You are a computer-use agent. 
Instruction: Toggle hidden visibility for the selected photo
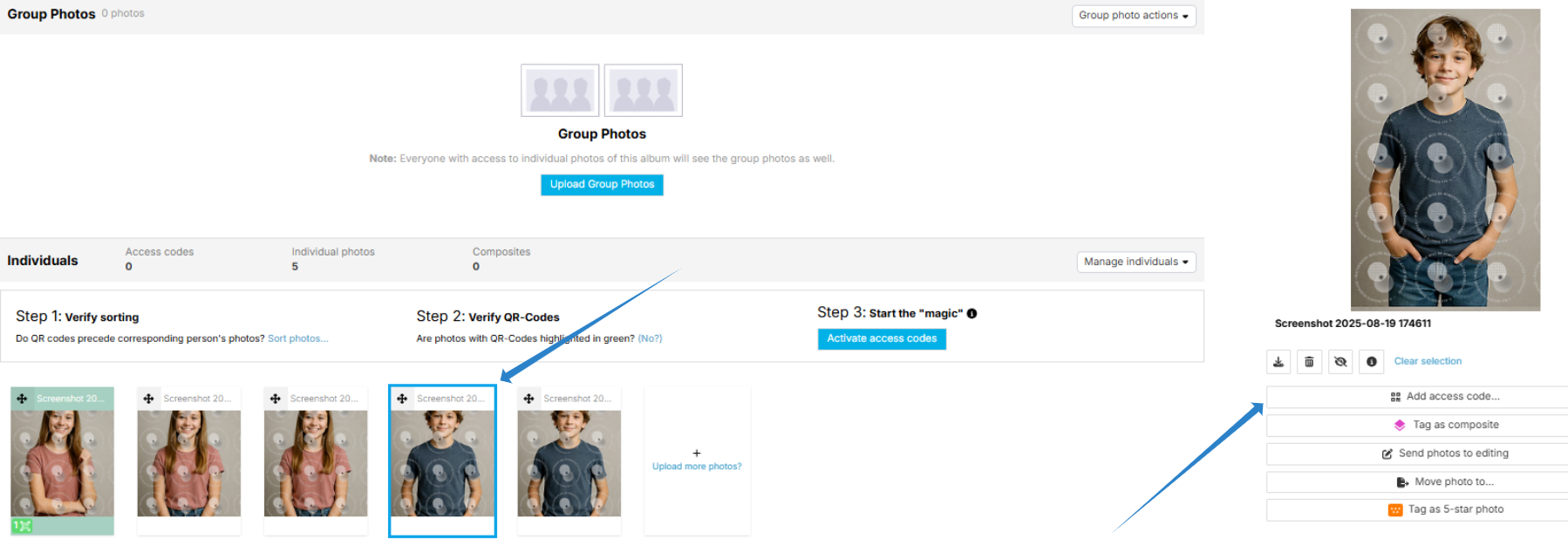(x=1340, y=362)
